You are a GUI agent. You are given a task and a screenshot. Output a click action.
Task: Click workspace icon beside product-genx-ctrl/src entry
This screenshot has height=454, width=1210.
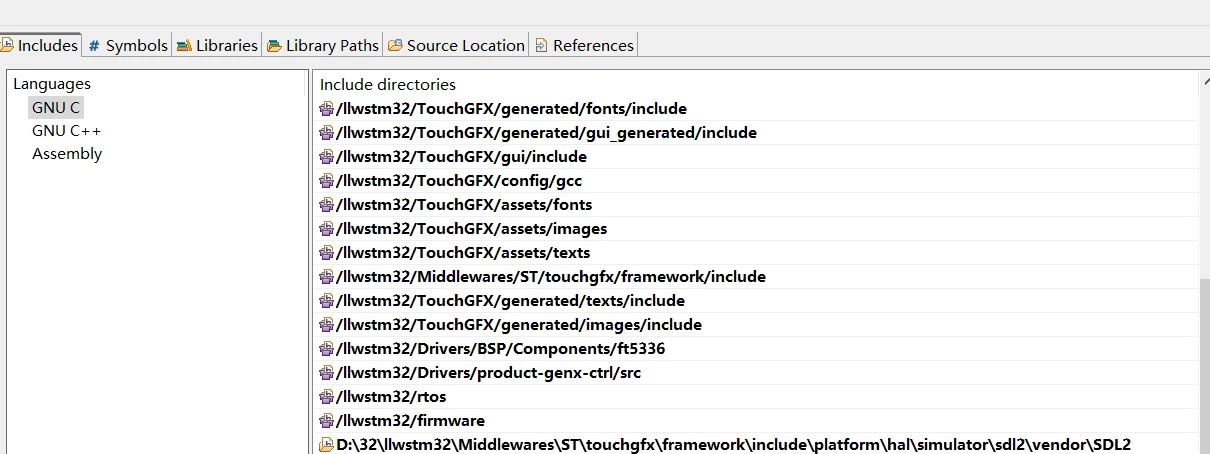(x=326, y=372)
